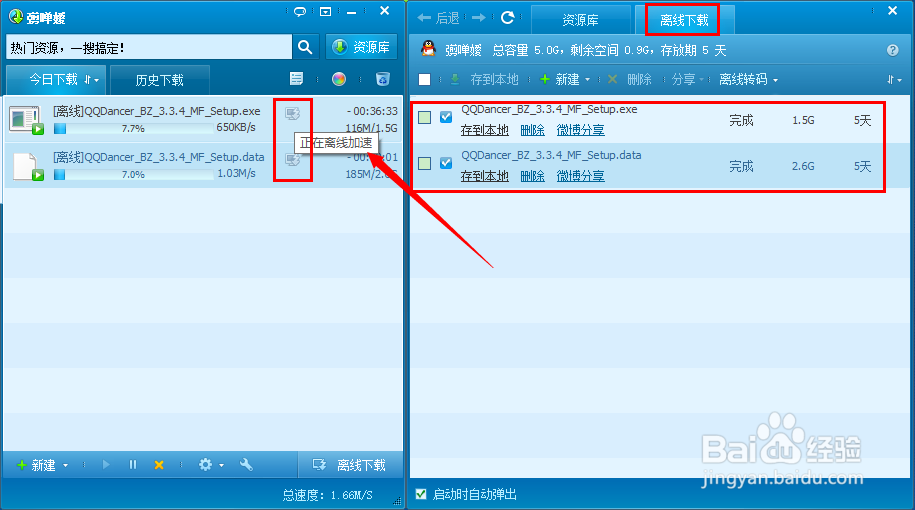Screen dimensions: 915x510
Task: Click the offline acceleration icon for Setup.data
Action: tap(292, 159)
